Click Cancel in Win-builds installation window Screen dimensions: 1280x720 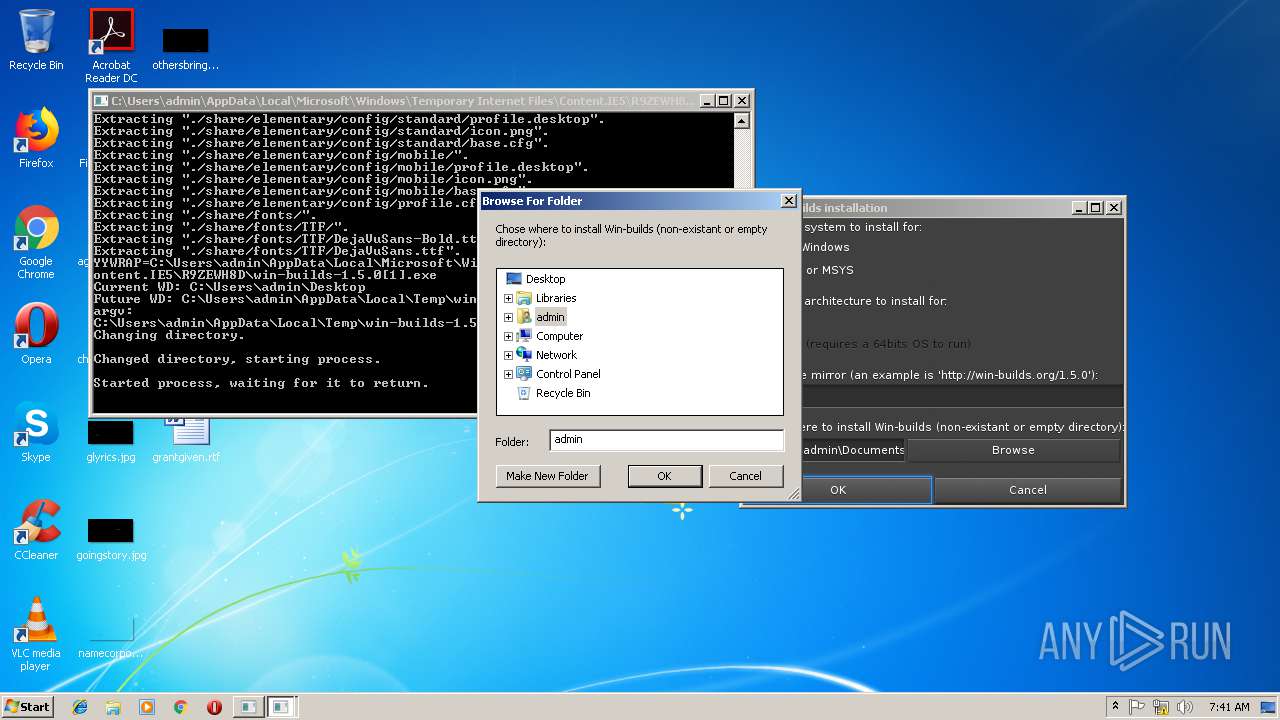click(x=1028, y=490)
